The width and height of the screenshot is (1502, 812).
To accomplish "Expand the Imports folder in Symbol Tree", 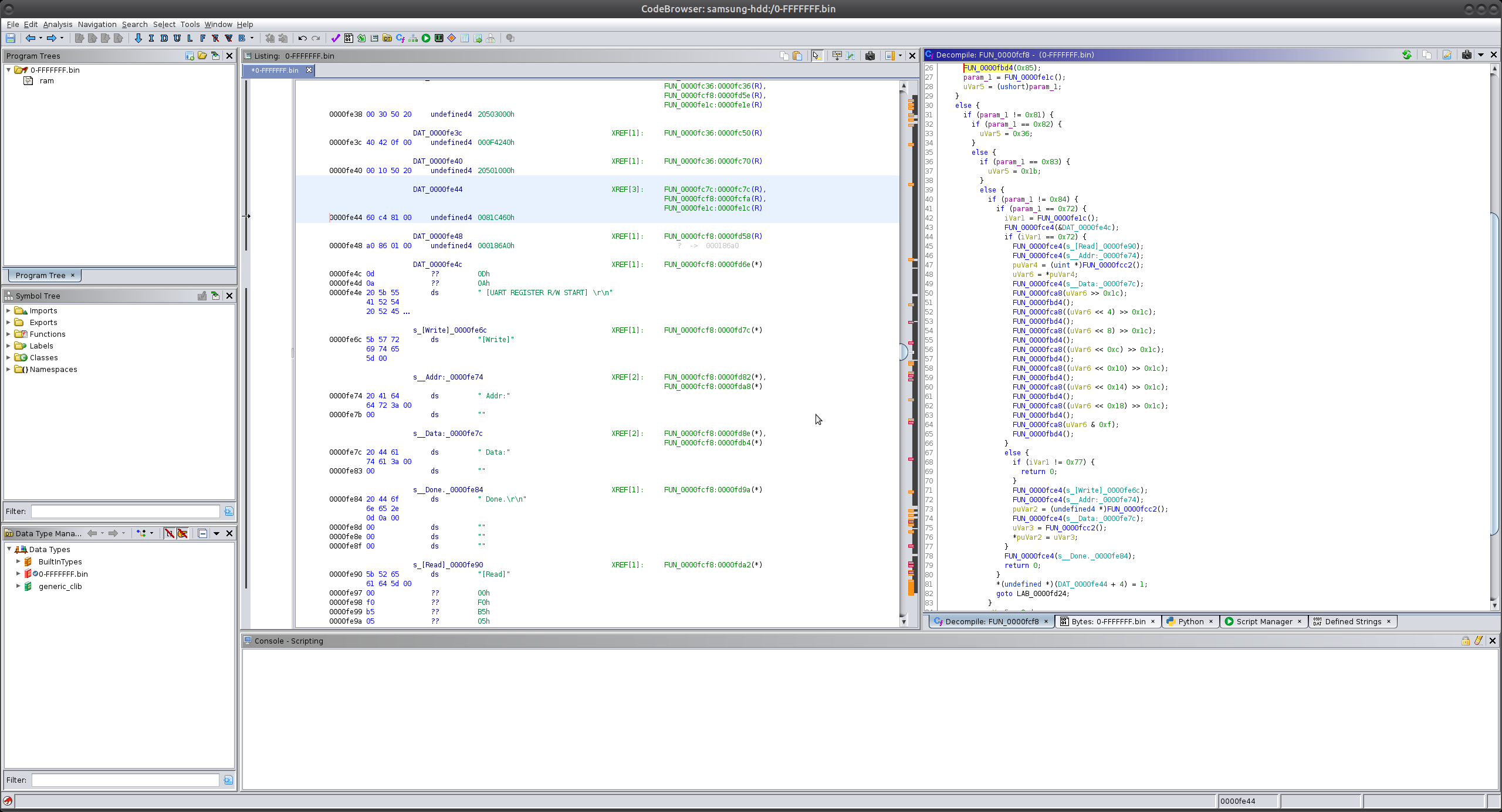I will point(8,310).
